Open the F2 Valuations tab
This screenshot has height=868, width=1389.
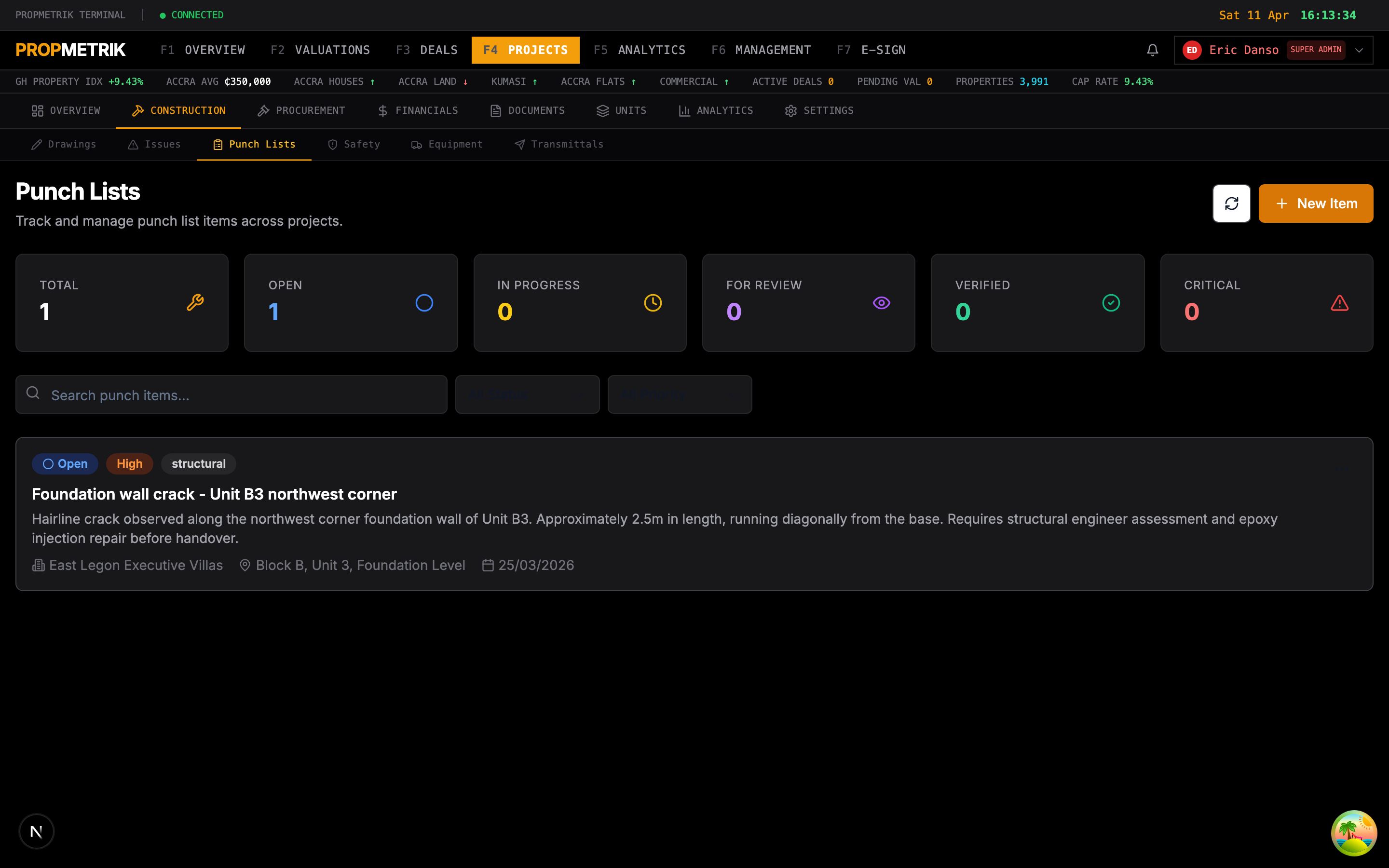pos(320,50)
